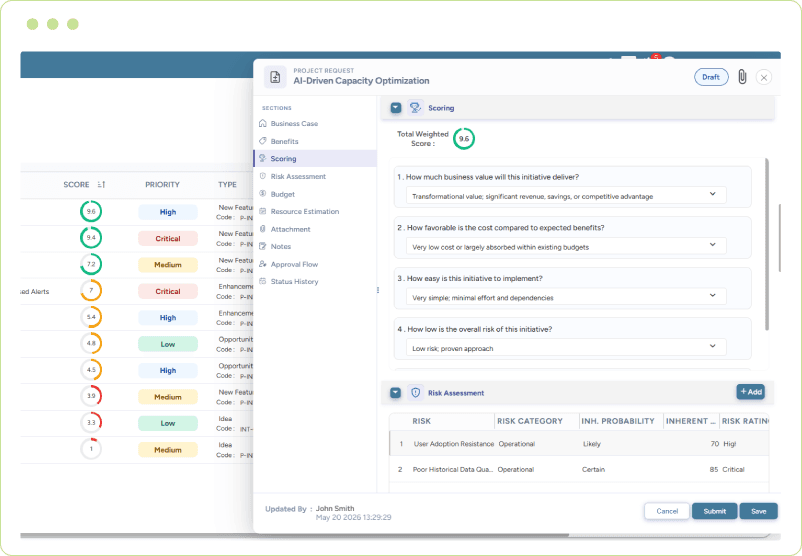
Task: Click the Notes edit icon in sidebar
Action: (x=263, y=246)
